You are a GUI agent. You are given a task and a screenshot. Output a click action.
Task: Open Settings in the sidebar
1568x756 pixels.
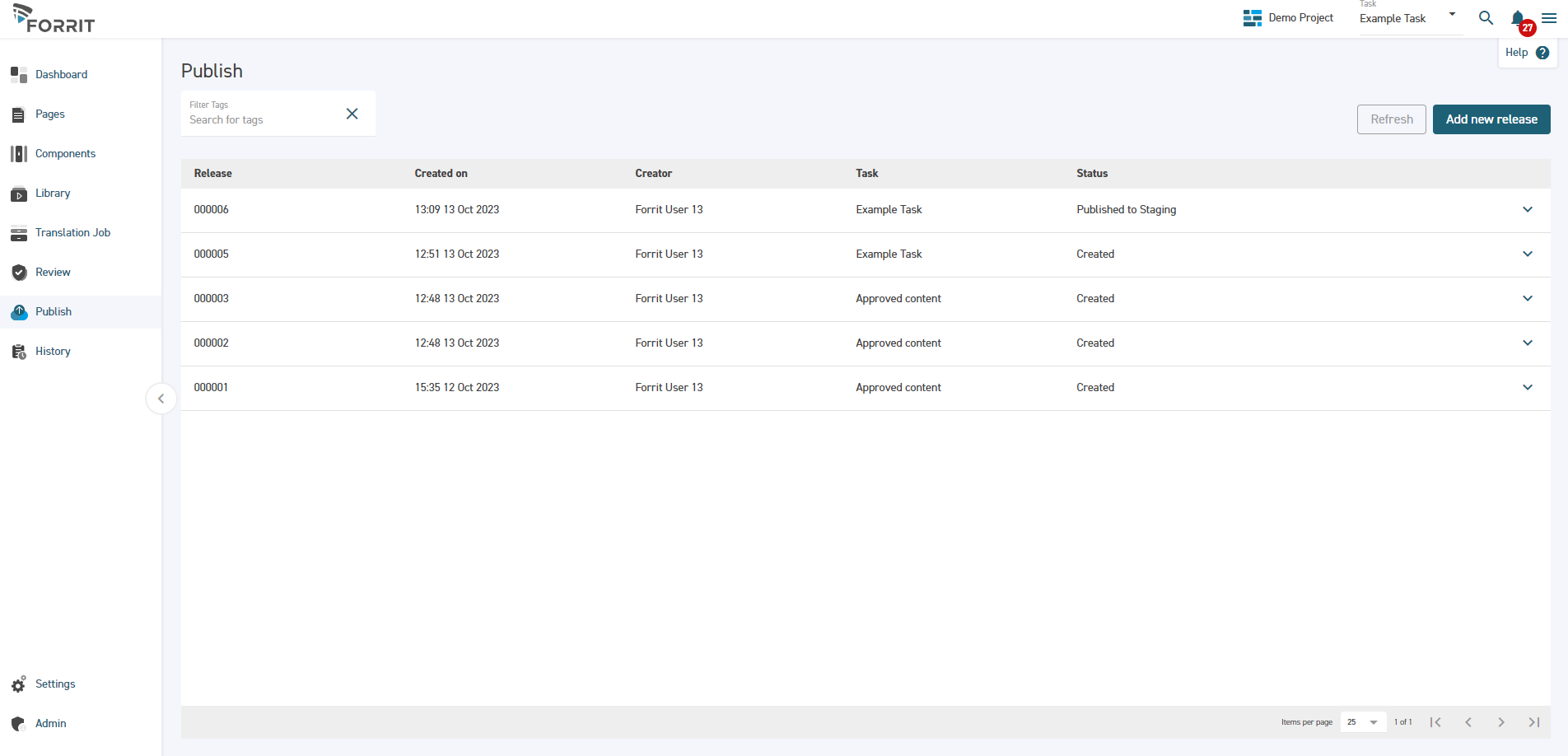[55, 684]
